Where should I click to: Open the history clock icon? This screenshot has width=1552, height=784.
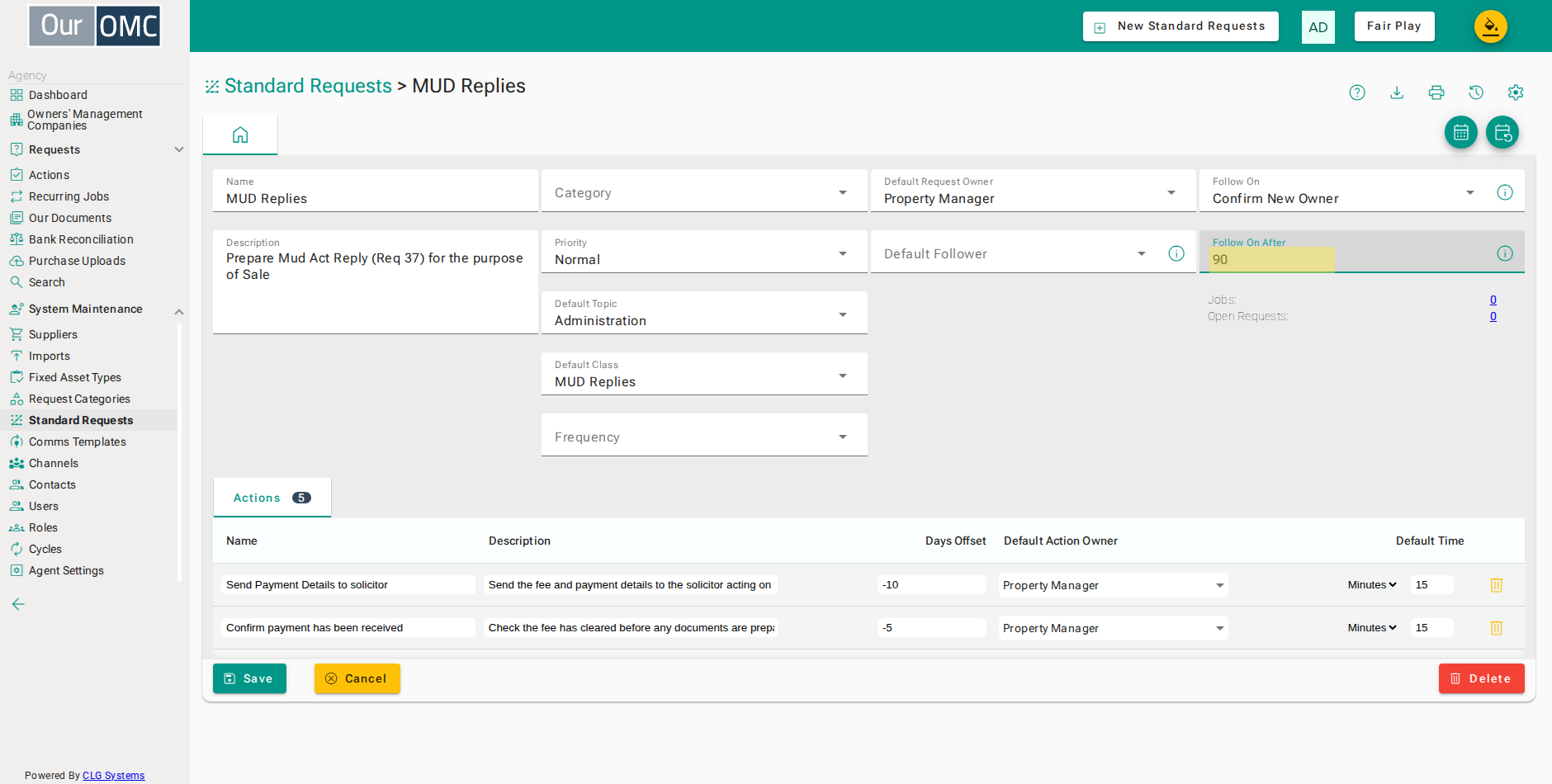(1476, 92)
